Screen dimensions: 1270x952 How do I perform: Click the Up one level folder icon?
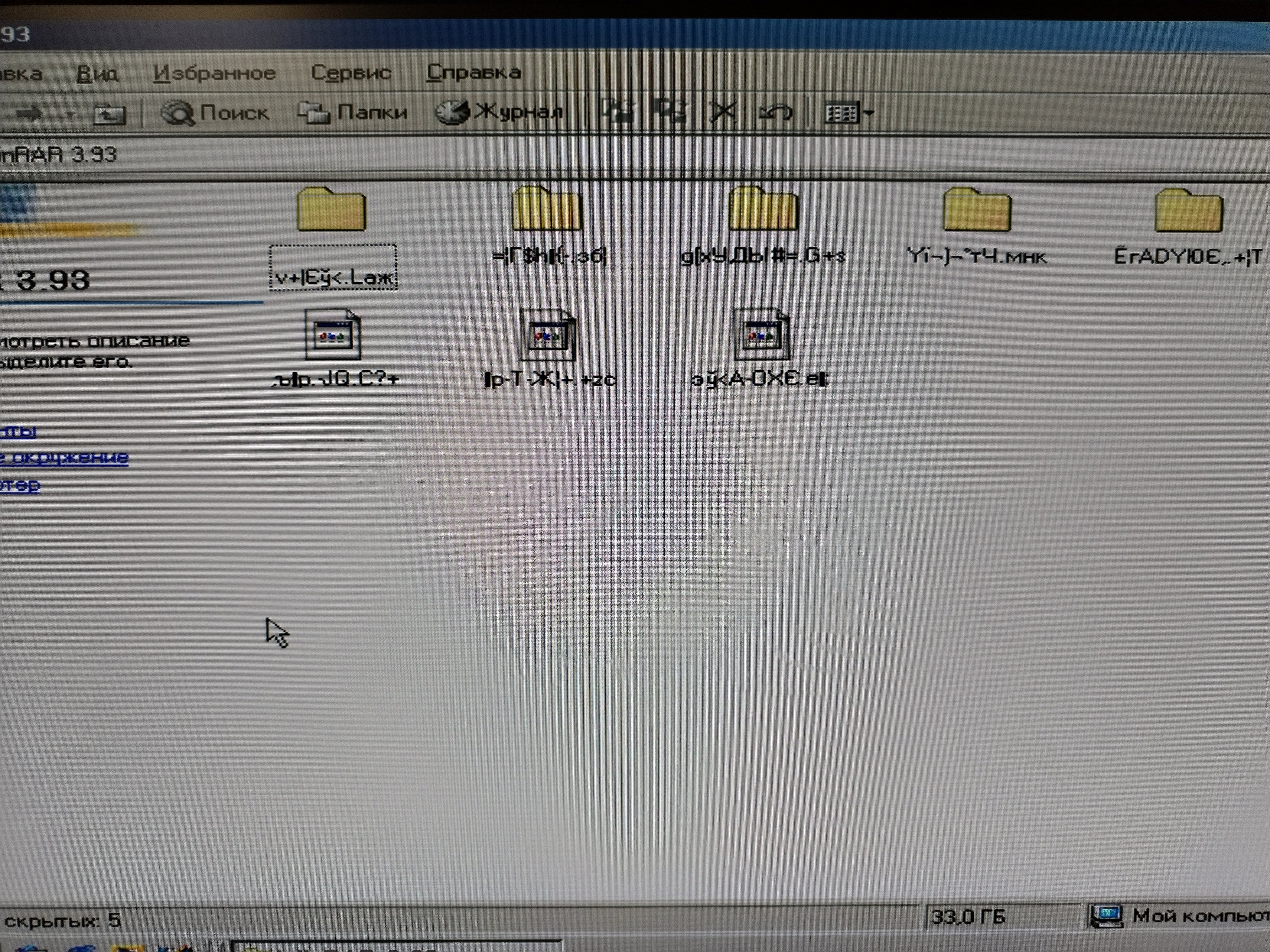click(109, 114)
